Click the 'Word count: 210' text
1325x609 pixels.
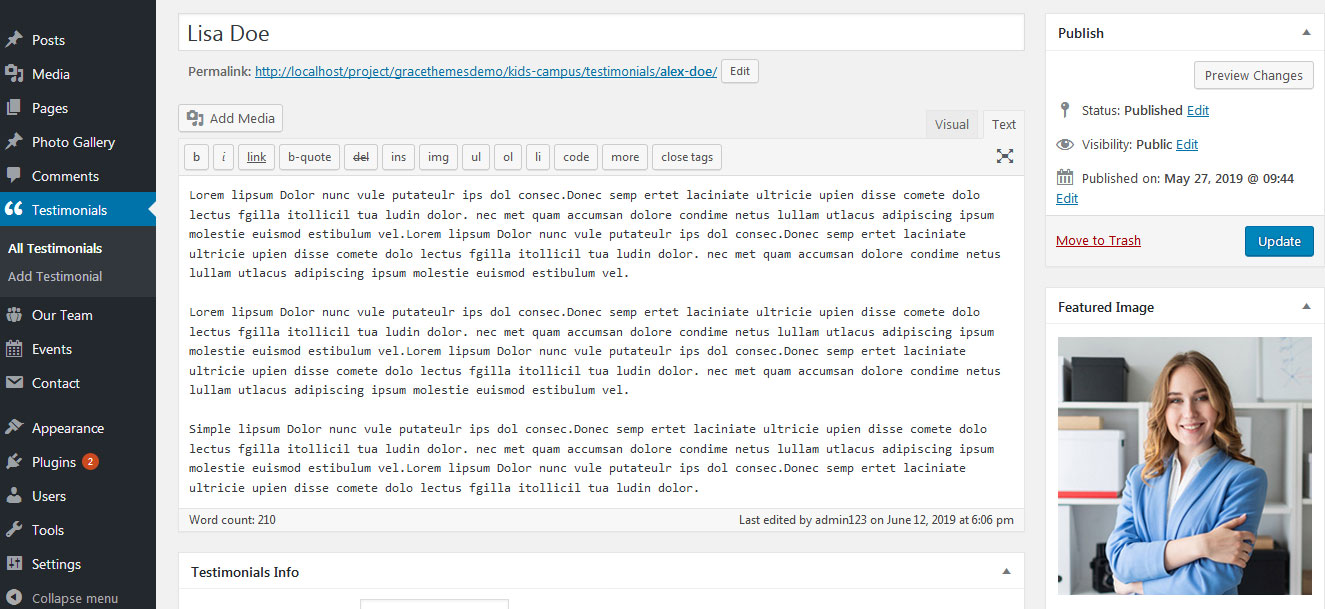[x=232, y=520]
